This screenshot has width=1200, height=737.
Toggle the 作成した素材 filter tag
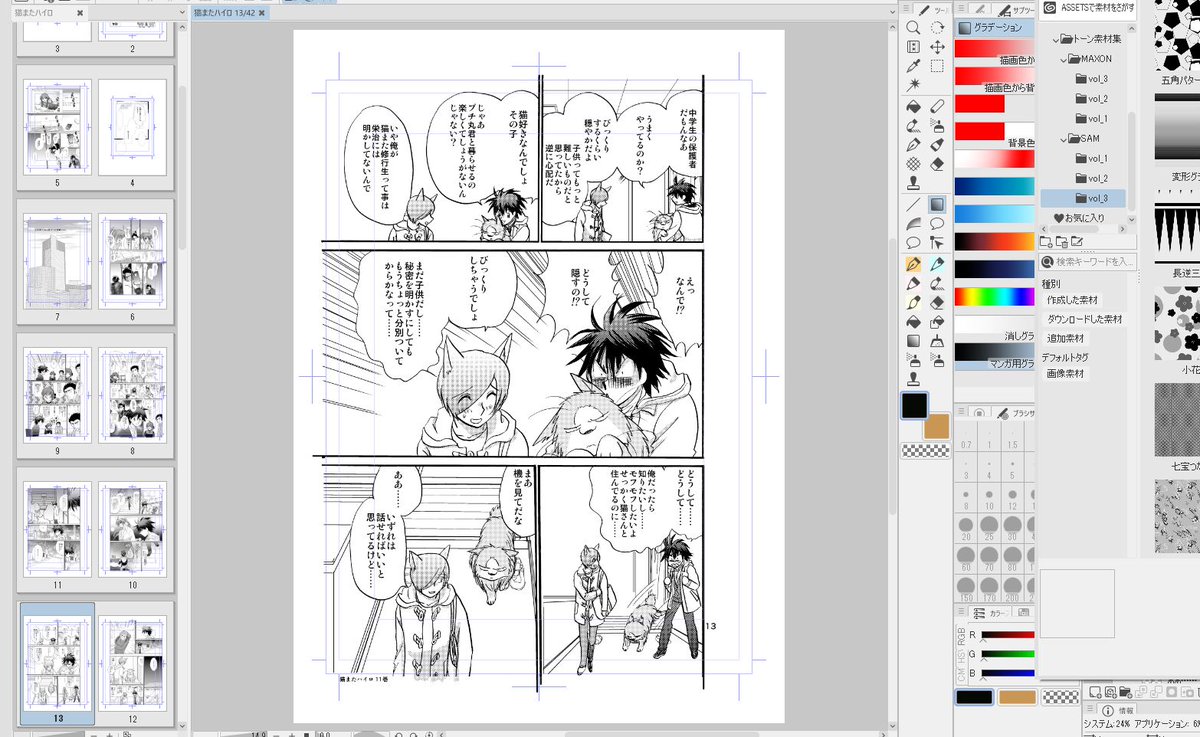[x=1072, y=300]
